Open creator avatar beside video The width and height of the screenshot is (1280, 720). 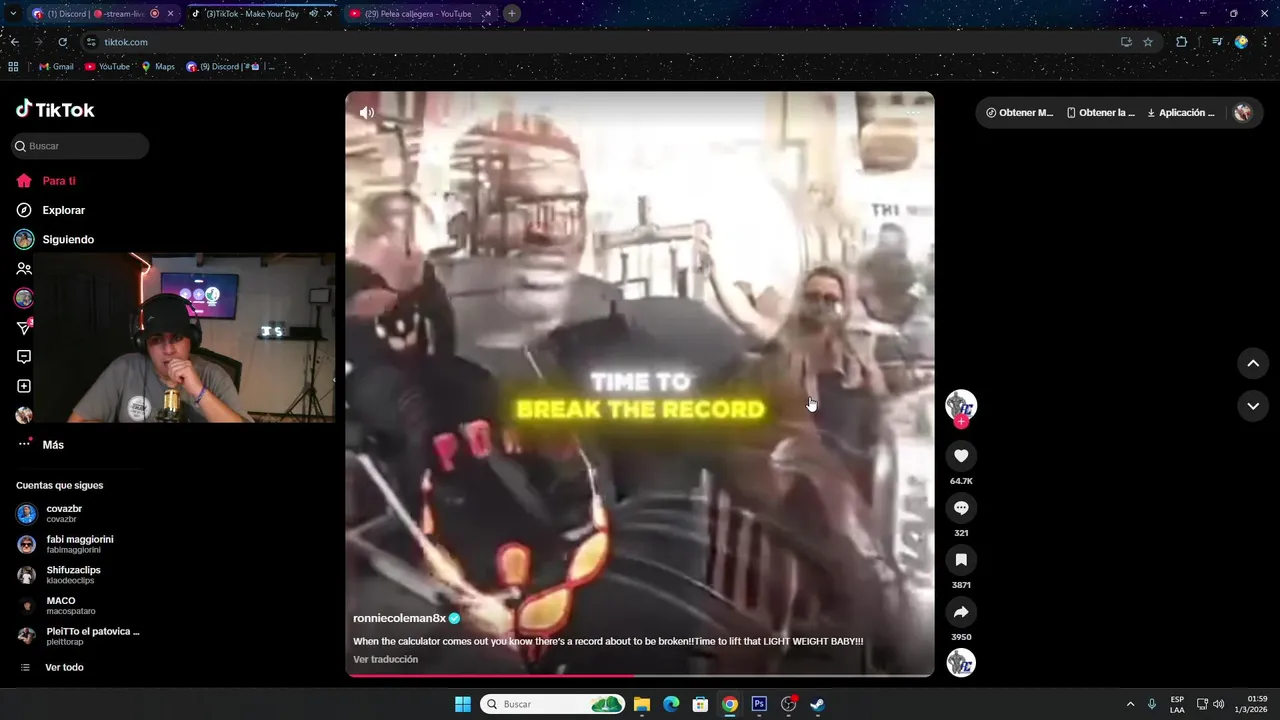click(961, 404)
